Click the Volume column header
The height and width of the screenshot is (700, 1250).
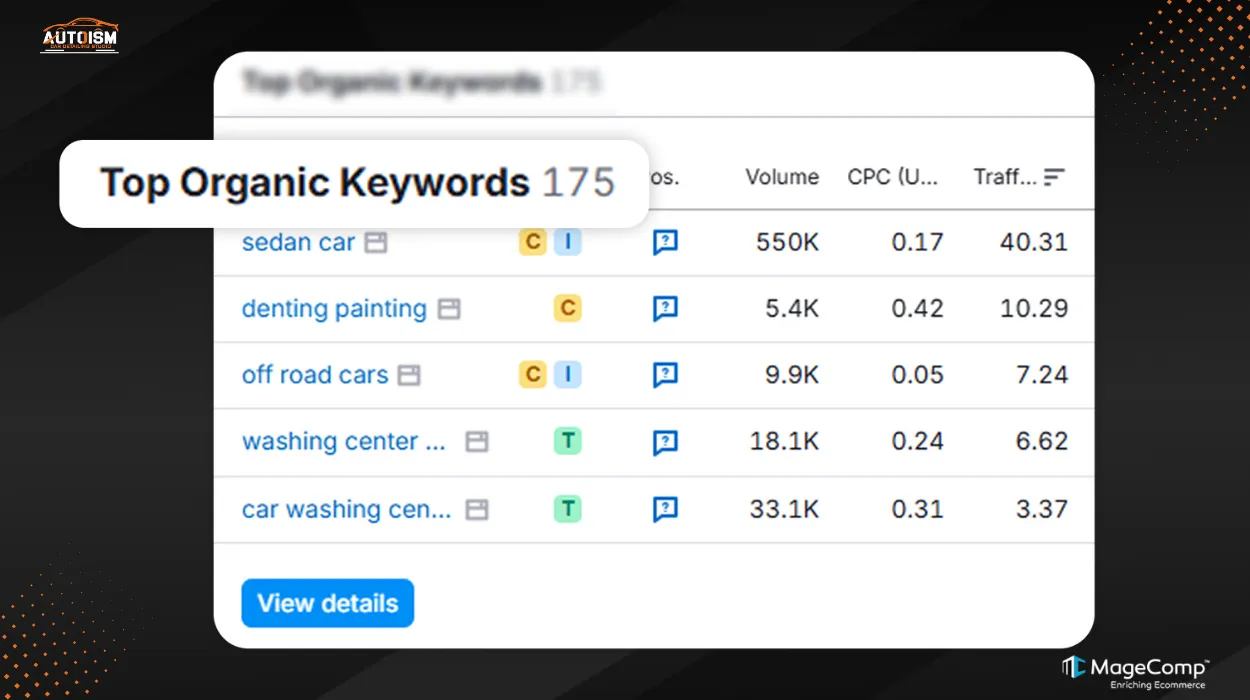point(781,177)
